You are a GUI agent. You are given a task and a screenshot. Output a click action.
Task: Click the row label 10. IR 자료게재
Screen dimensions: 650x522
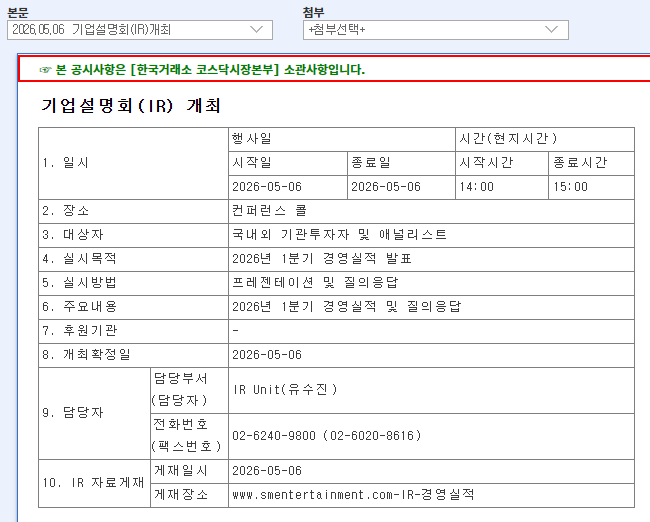click(93, 483)
